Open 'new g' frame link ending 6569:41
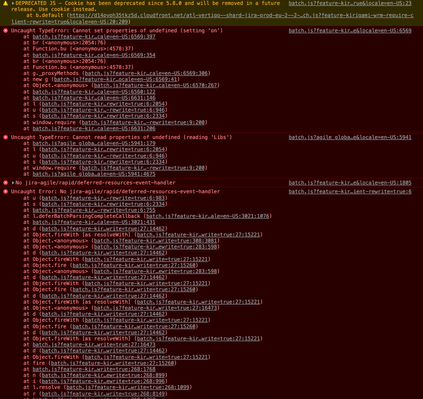Screen dimensions: 423x399 click(x=115, y=79)
